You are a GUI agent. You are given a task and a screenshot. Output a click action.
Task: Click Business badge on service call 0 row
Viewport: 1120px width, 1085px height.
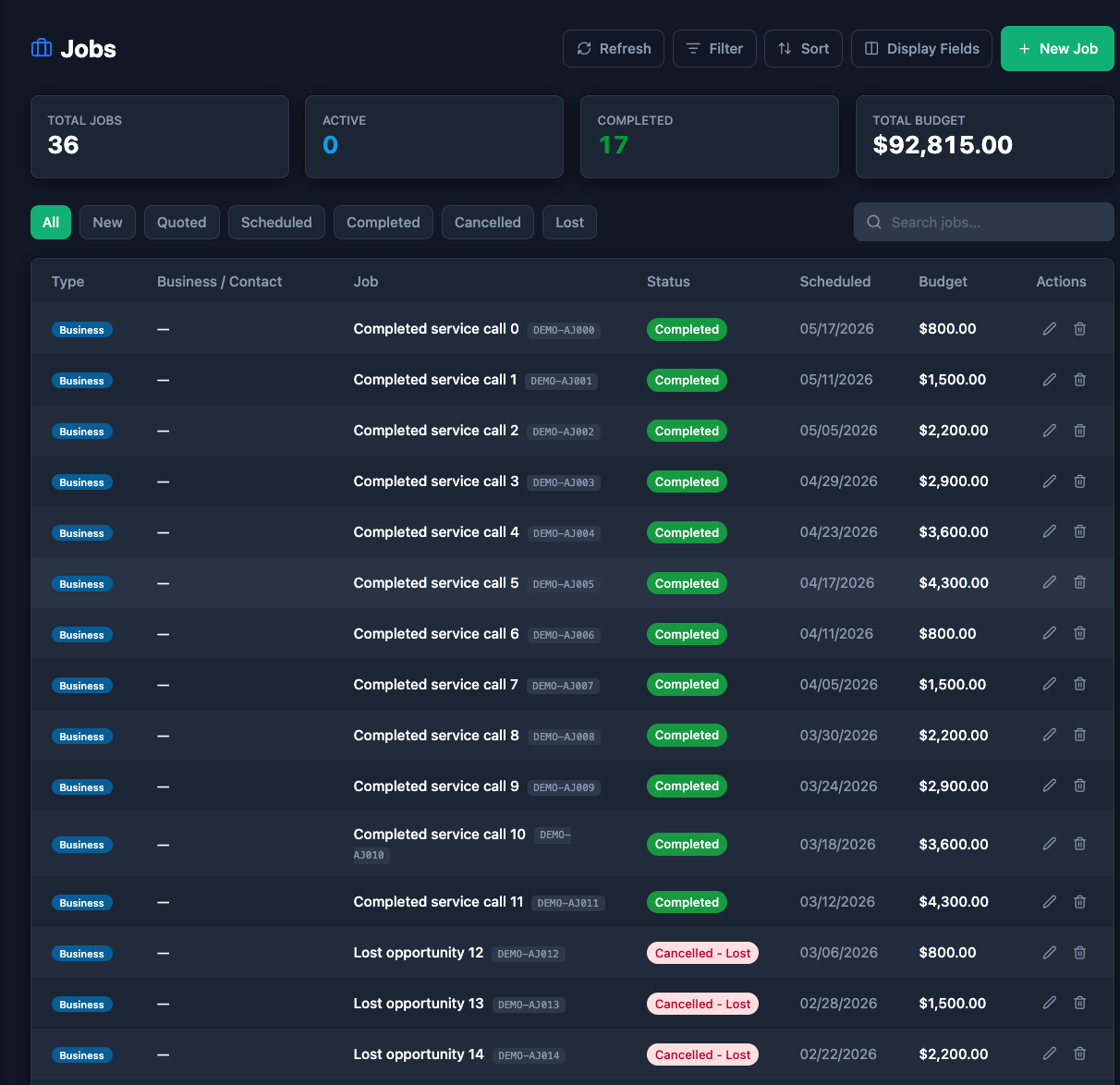click(82, 330)
